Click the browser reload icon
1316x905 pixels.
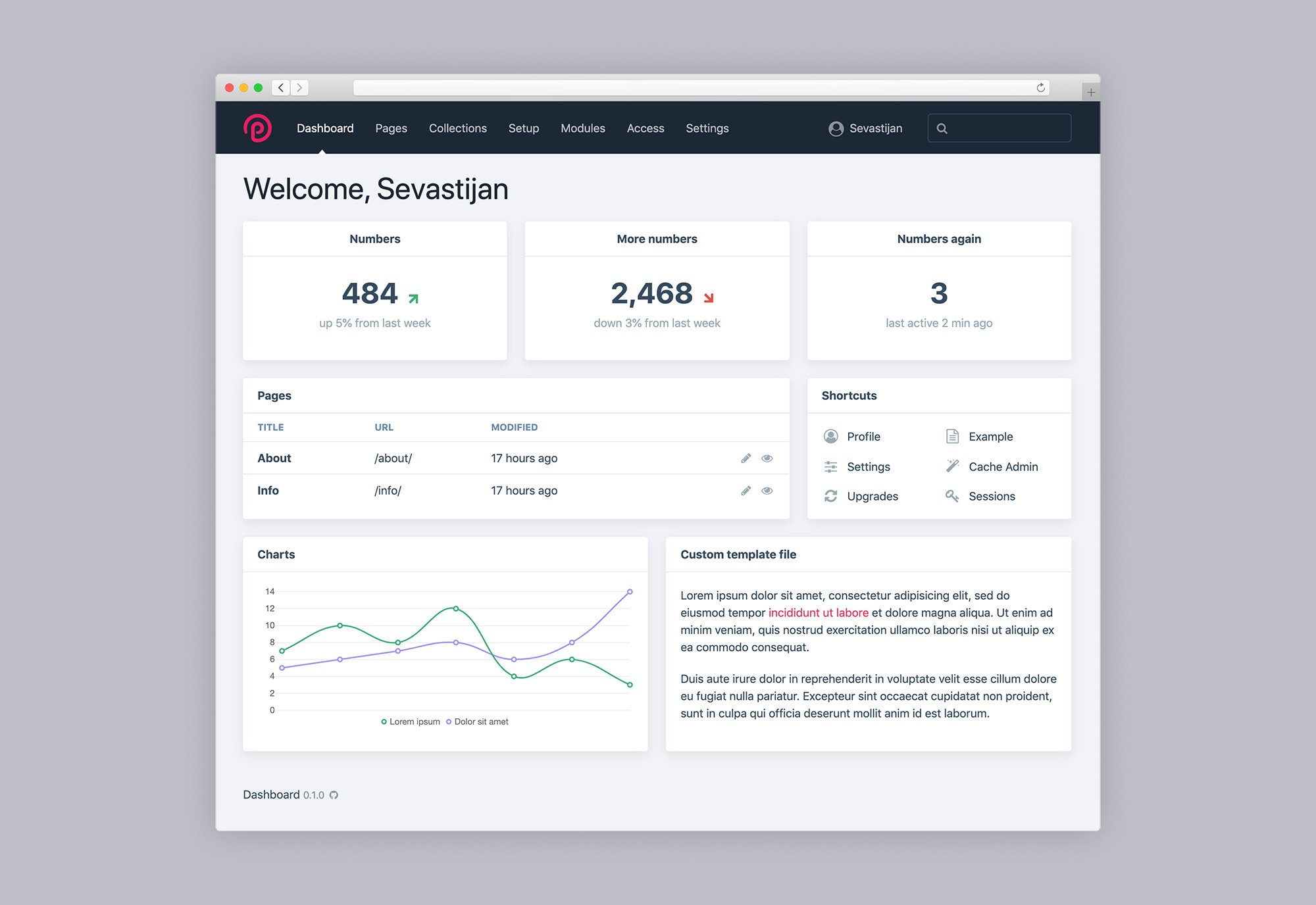coord(1040,87)
